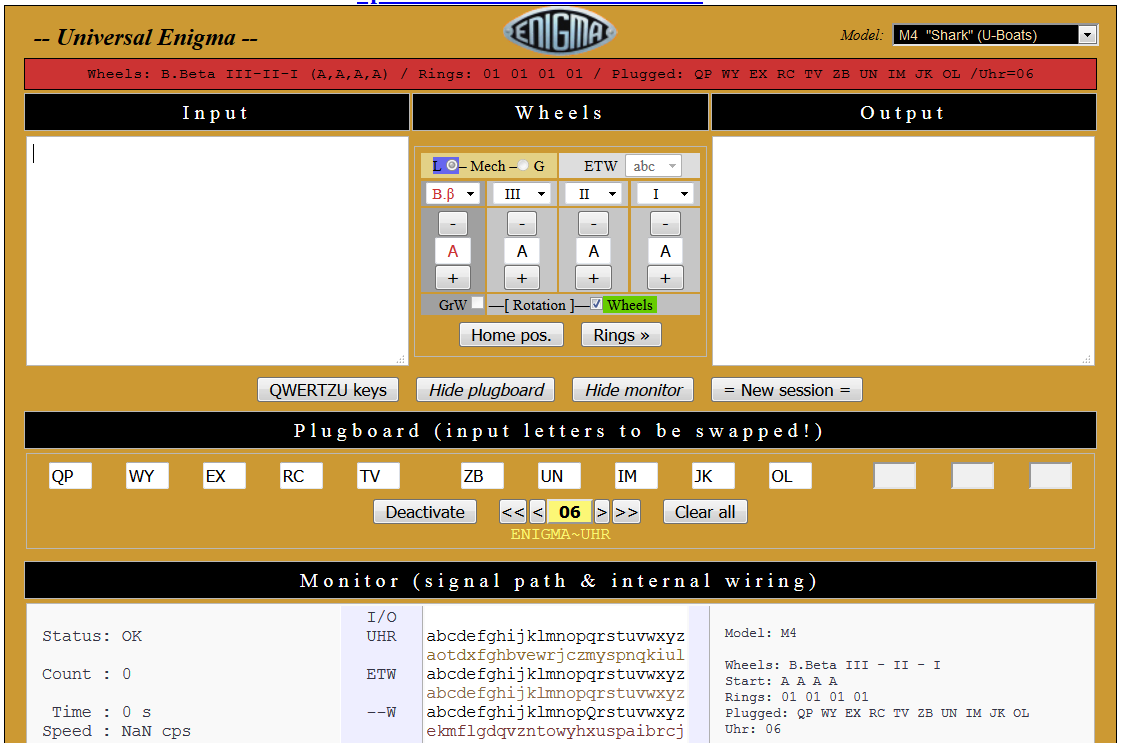Open the Model dropdown showing M4 Shark

[x=992, y=34]
